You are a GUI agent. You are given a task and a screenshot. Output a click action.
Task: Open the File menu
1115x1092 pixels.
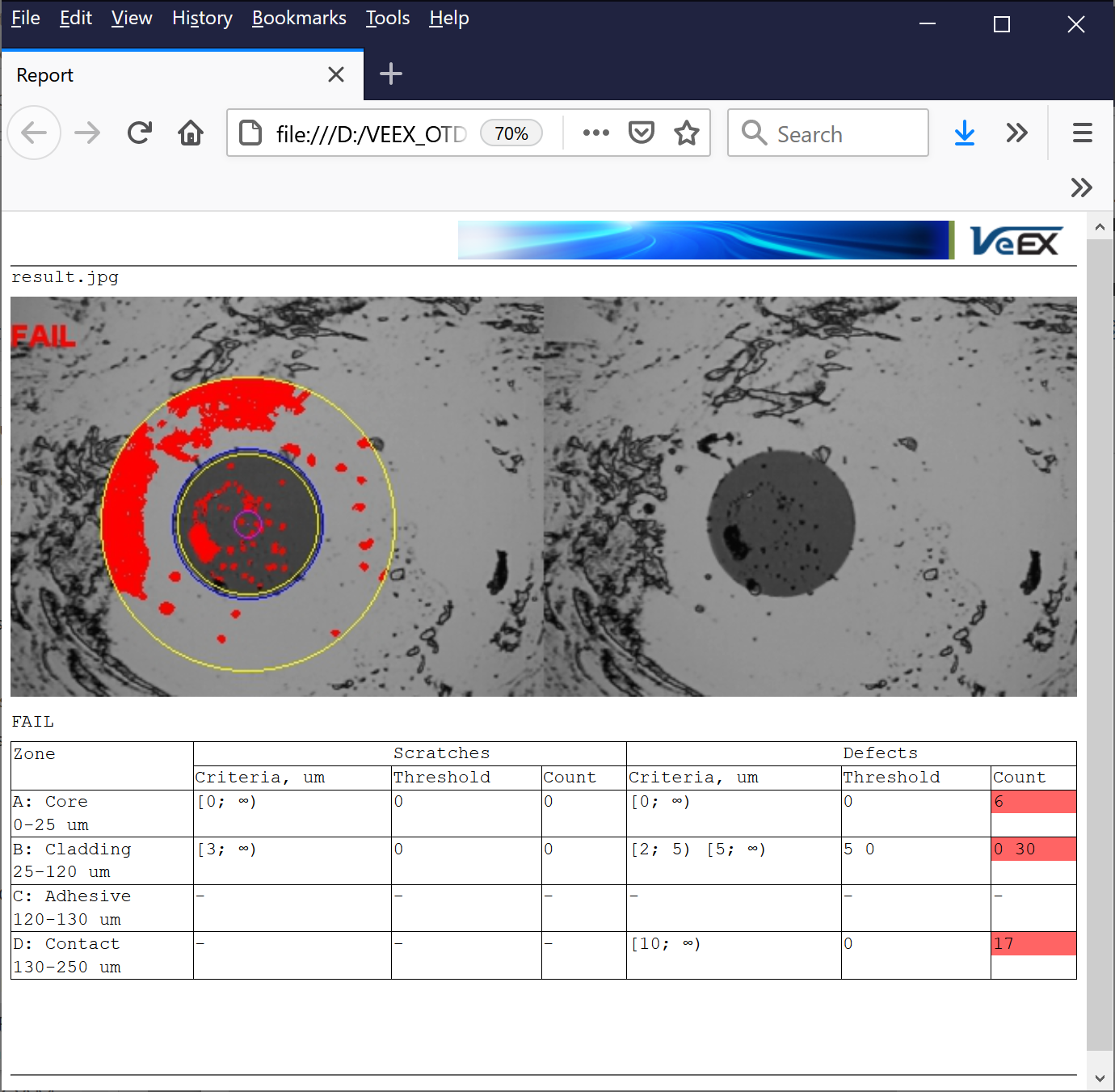tap(25, 18)
